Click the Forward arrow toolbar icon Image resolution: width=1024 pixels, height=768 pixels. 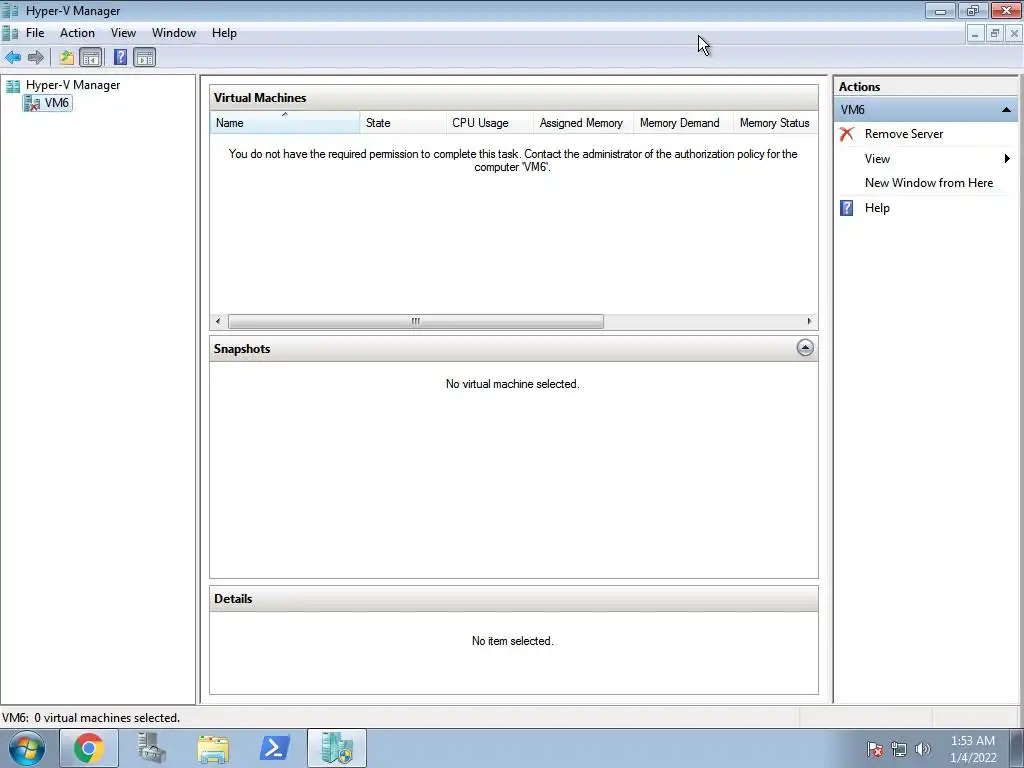(36, 57)
